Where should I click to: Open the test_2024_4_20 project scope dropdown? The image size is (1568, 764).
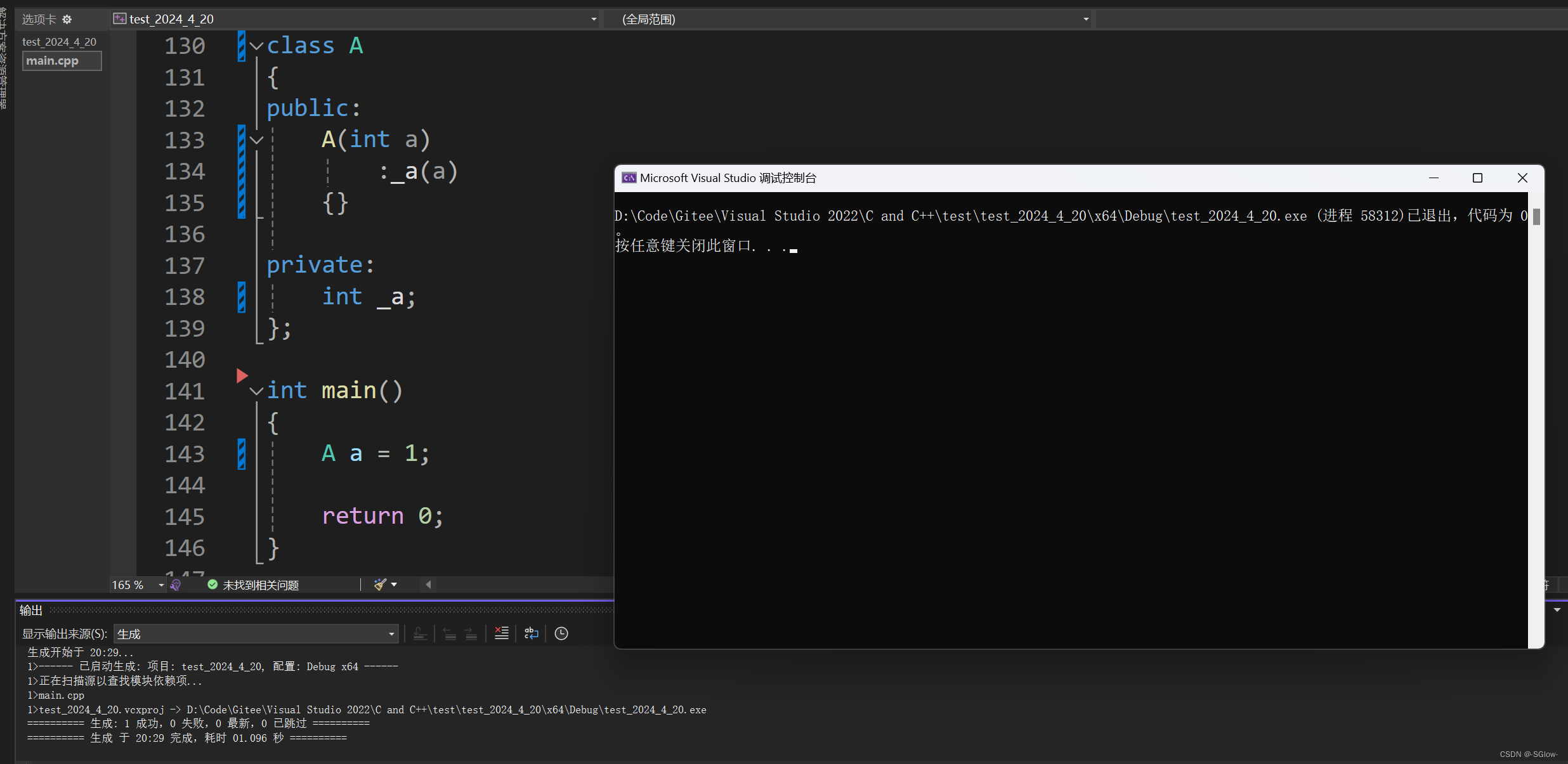click(x=593, y=20)
